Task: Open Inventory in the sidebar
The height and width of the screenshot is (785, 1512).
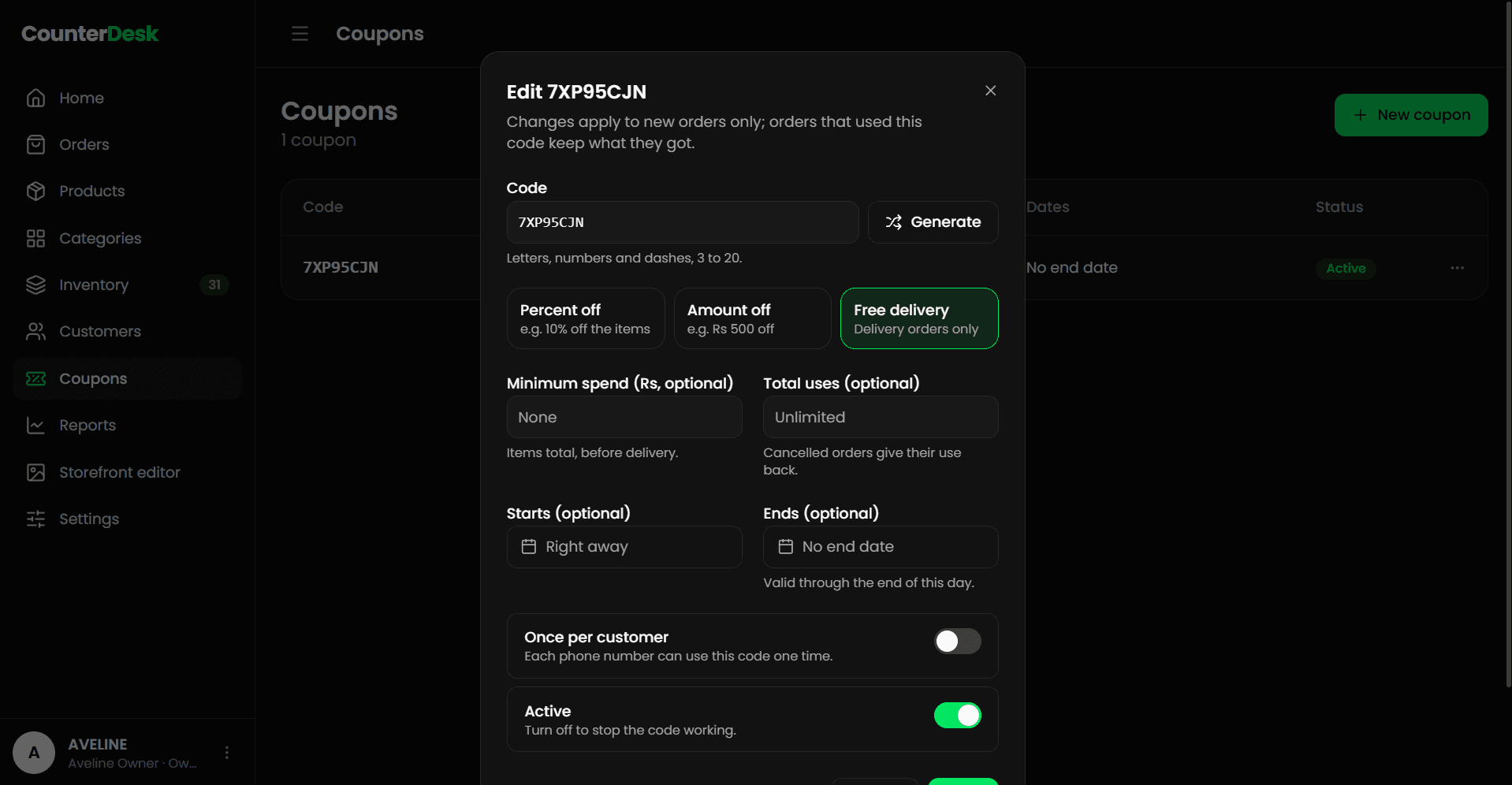Action: (127, 285)
